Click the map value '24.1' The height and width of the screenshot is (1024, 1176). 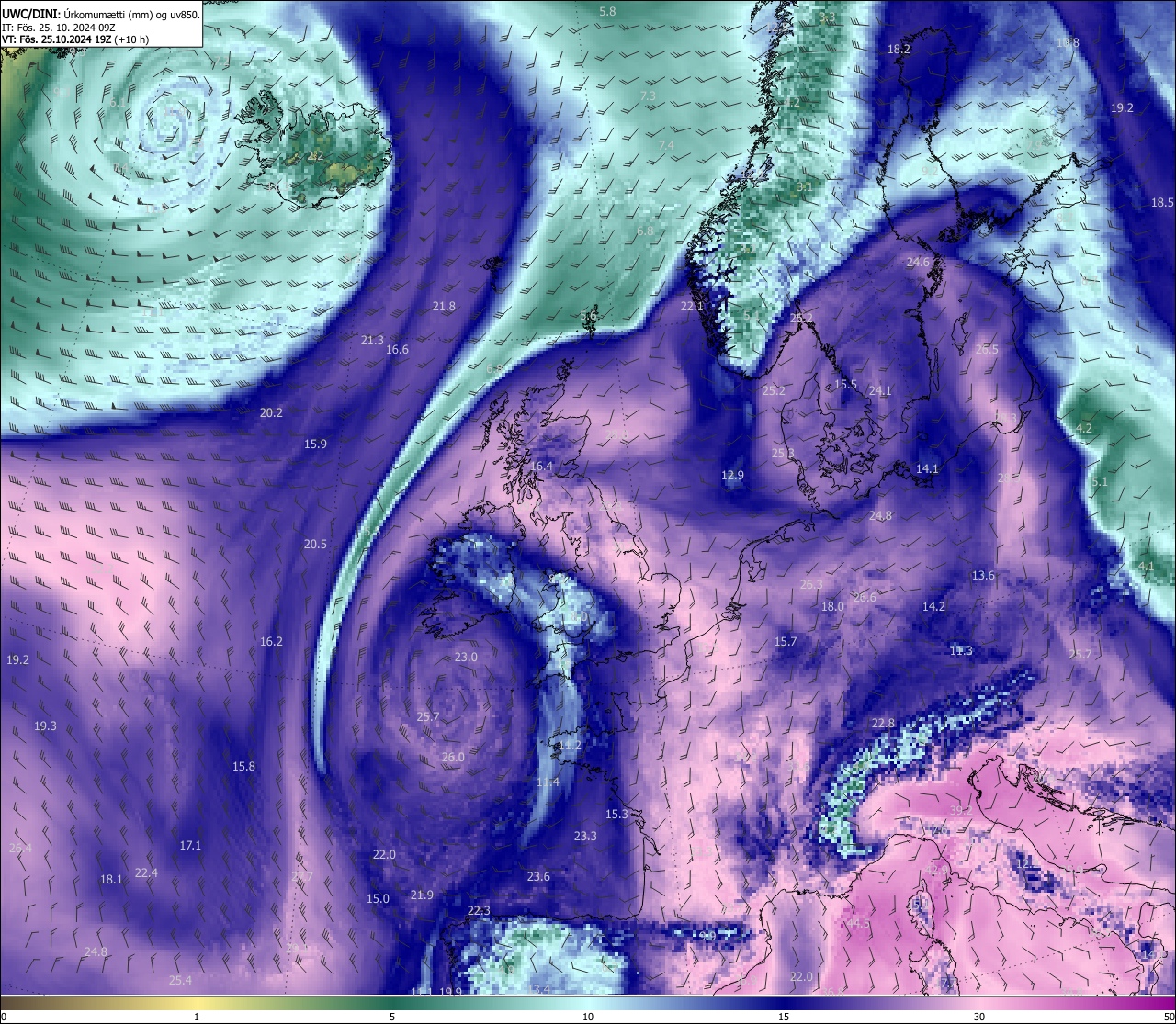[x=880, y=390]
